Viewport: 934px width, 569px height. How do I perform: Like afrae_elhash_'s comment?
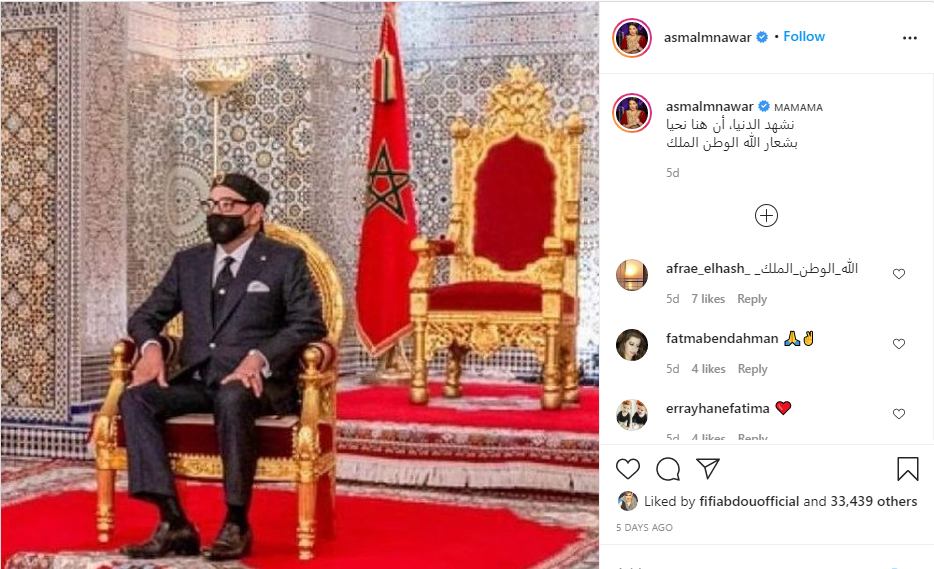[899, 273]
